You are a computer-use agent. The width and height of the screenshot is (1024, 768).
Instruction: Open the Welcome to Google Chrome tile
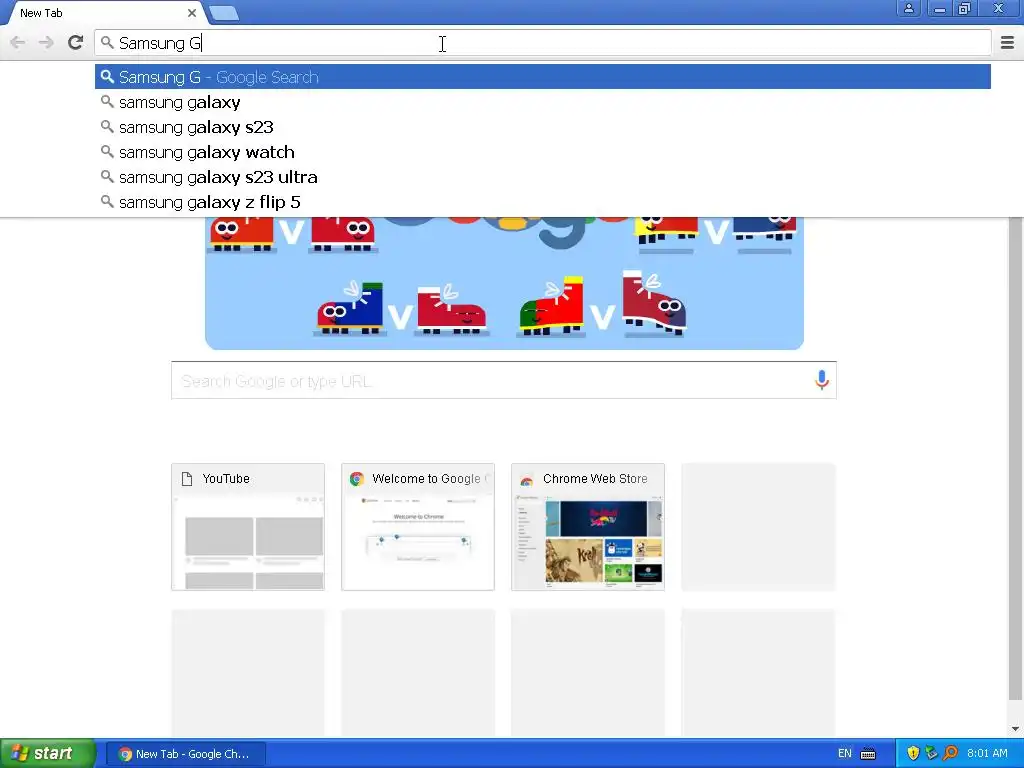coord(418,527)
